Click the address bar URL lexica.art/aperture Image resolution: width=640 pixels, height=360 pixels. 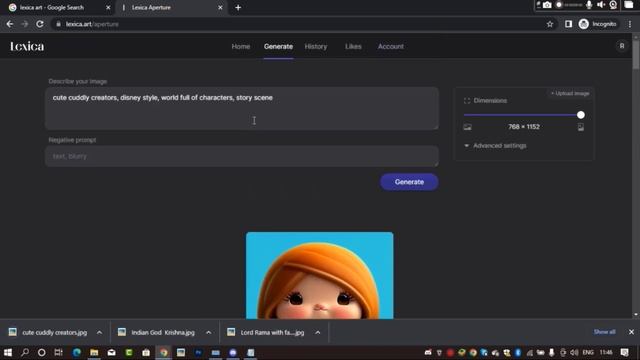92,24
